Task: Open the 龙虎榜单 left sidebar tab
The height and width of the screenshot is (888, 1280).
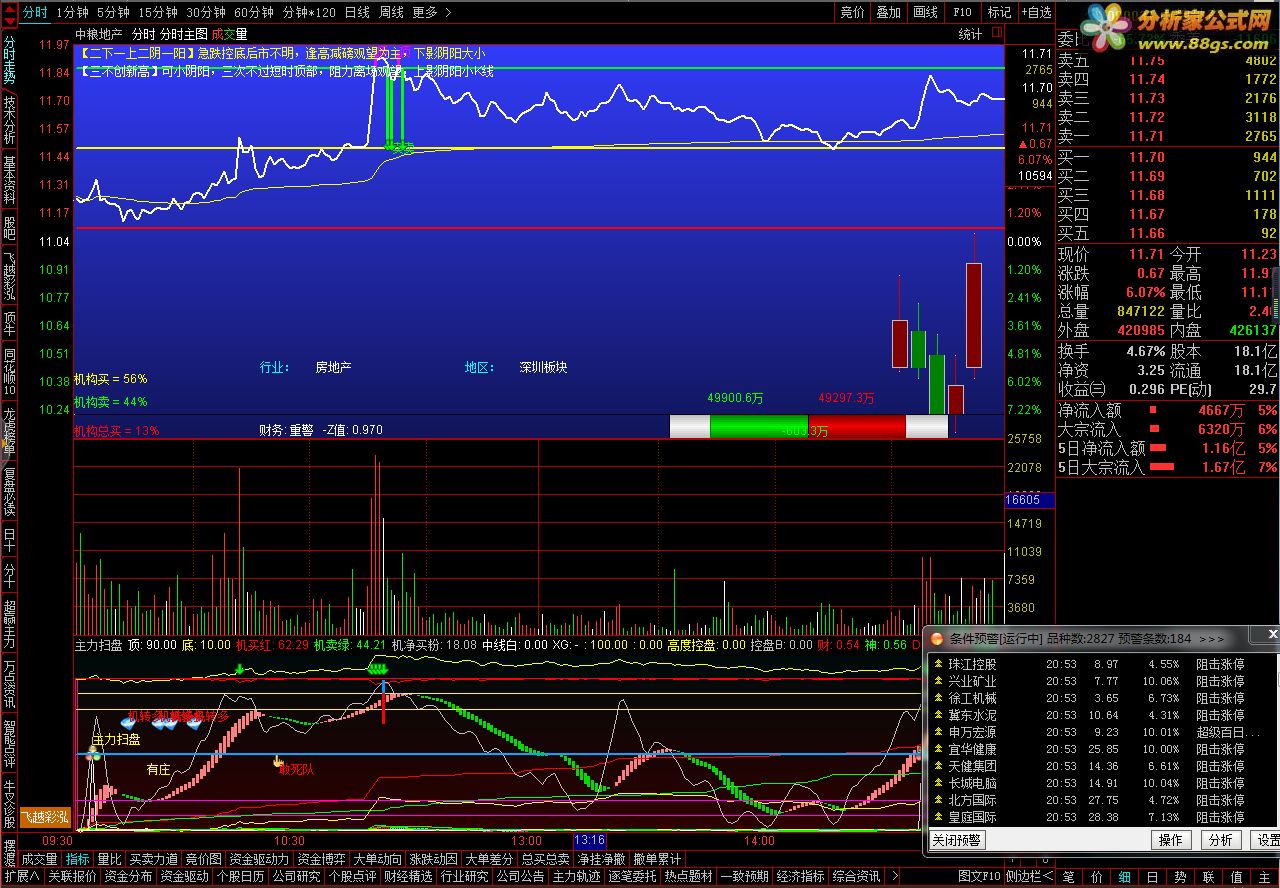Action: tap(9, 431)
